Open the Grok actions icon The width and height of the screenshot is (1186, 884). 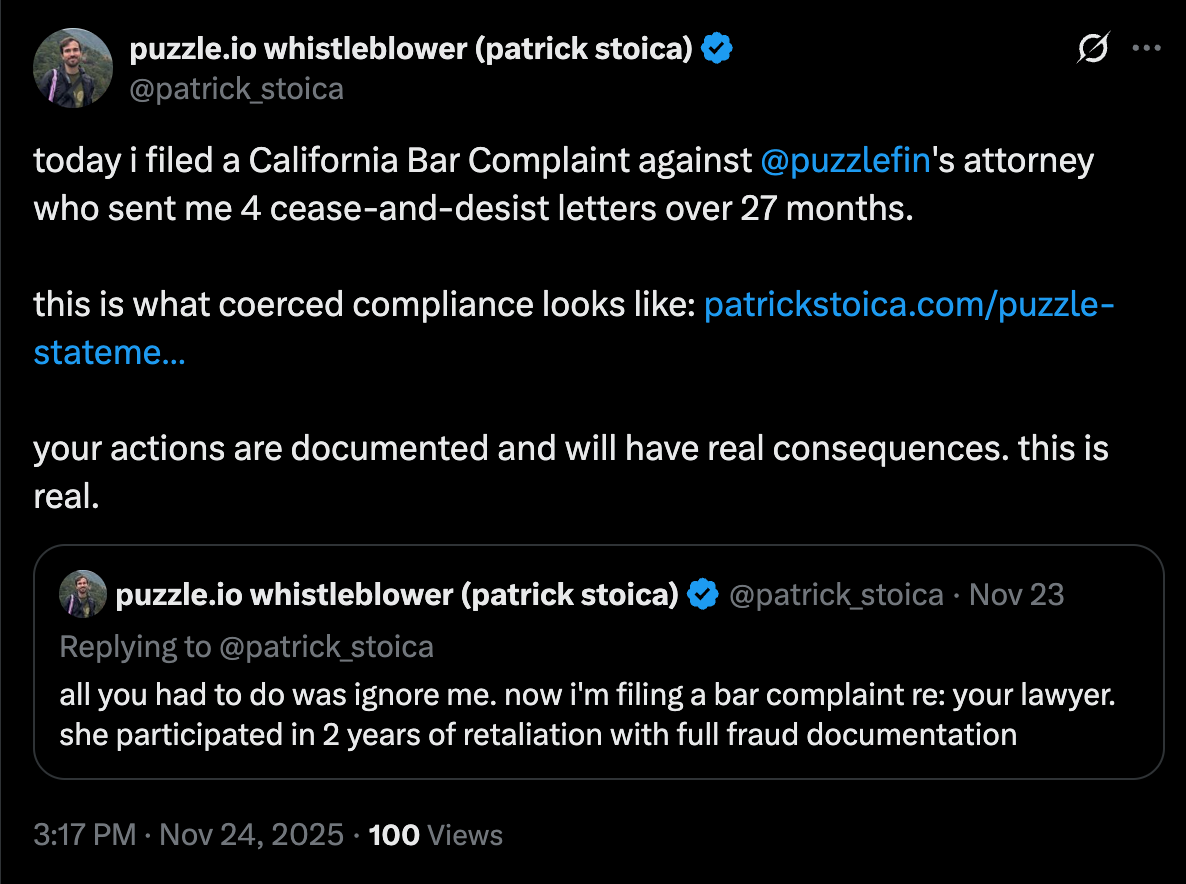pos(1093,49)
